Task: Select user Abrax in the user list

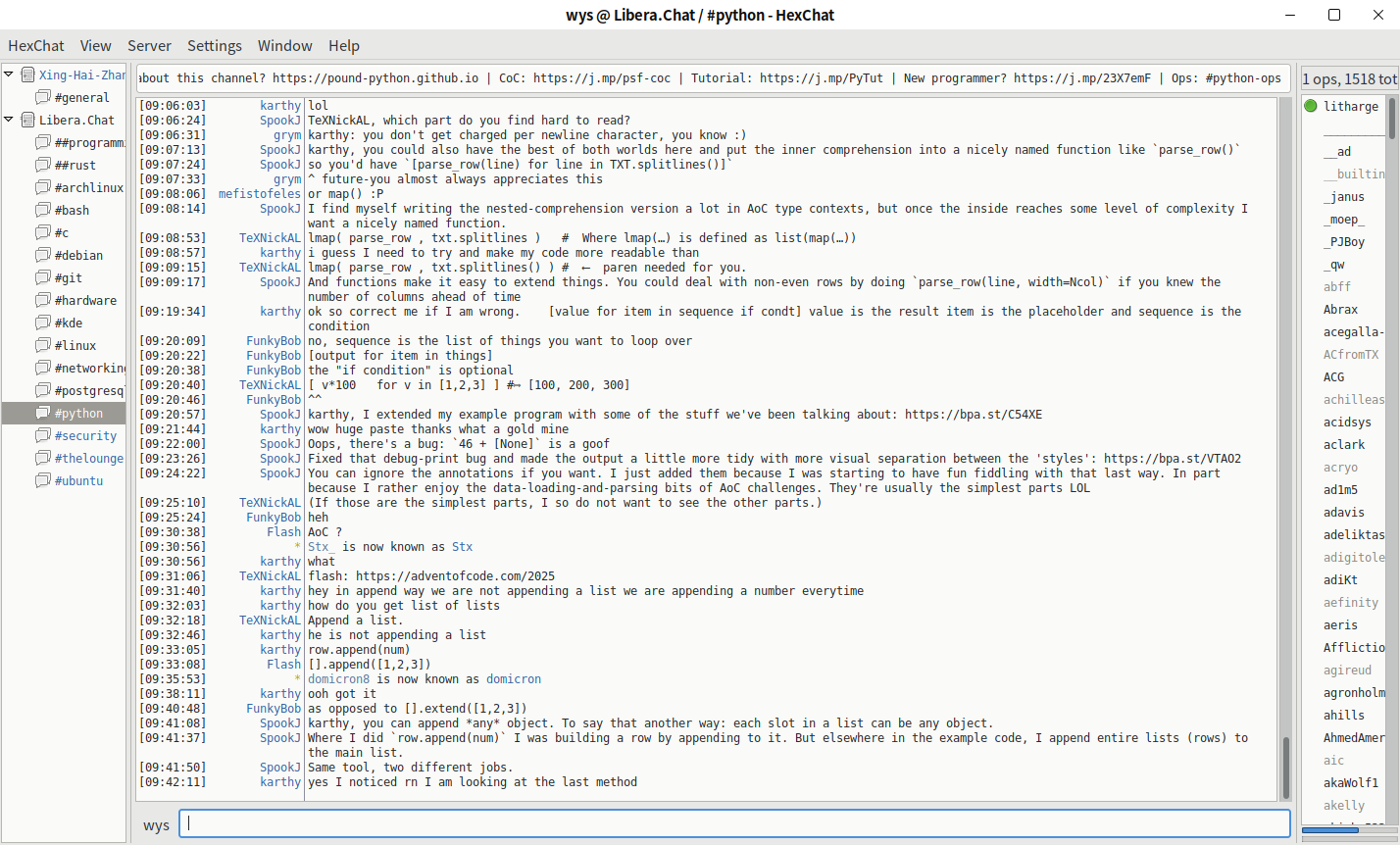Action: click(1340, 309)
